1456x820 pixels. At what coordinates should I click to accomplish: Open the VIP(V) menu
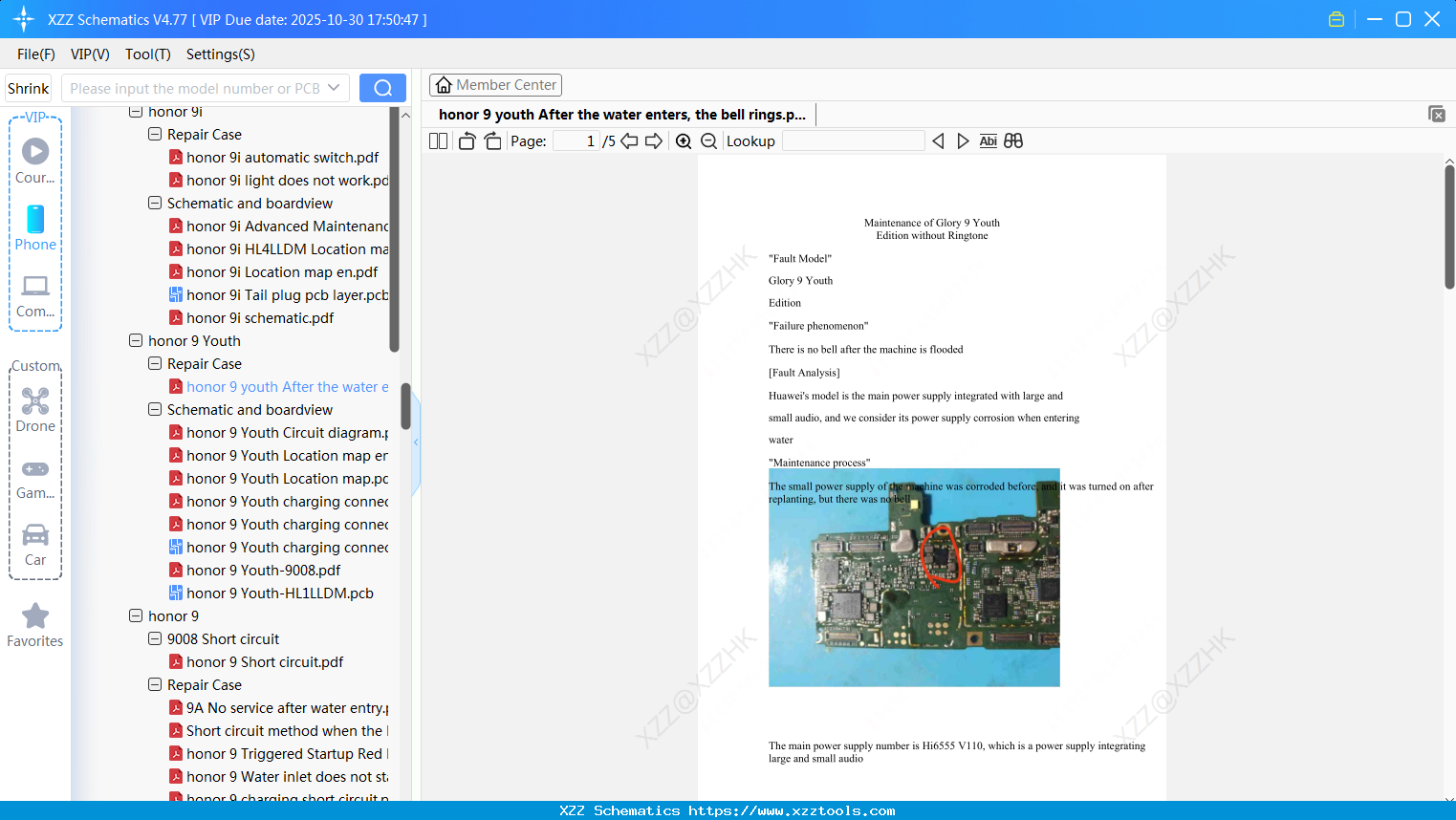(x=90, y=54)
